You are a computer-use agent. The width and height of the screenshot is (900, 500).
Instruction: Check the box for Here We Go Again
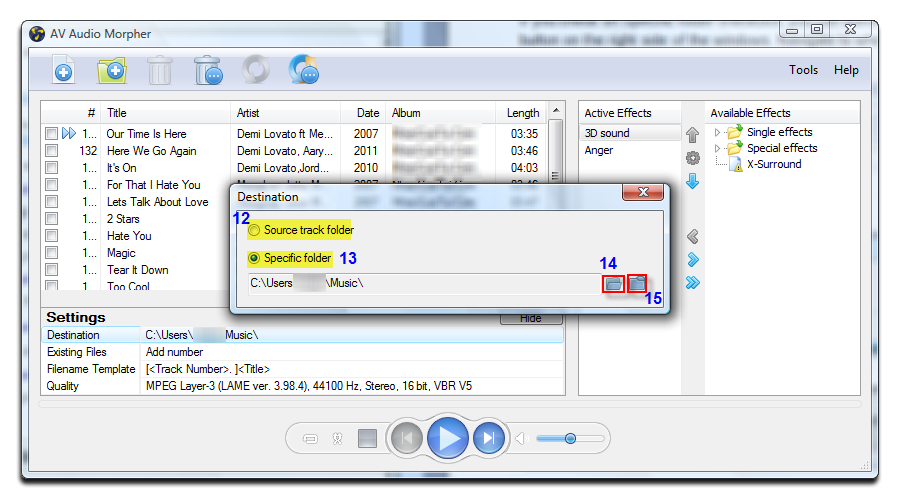tap(52, 151)
